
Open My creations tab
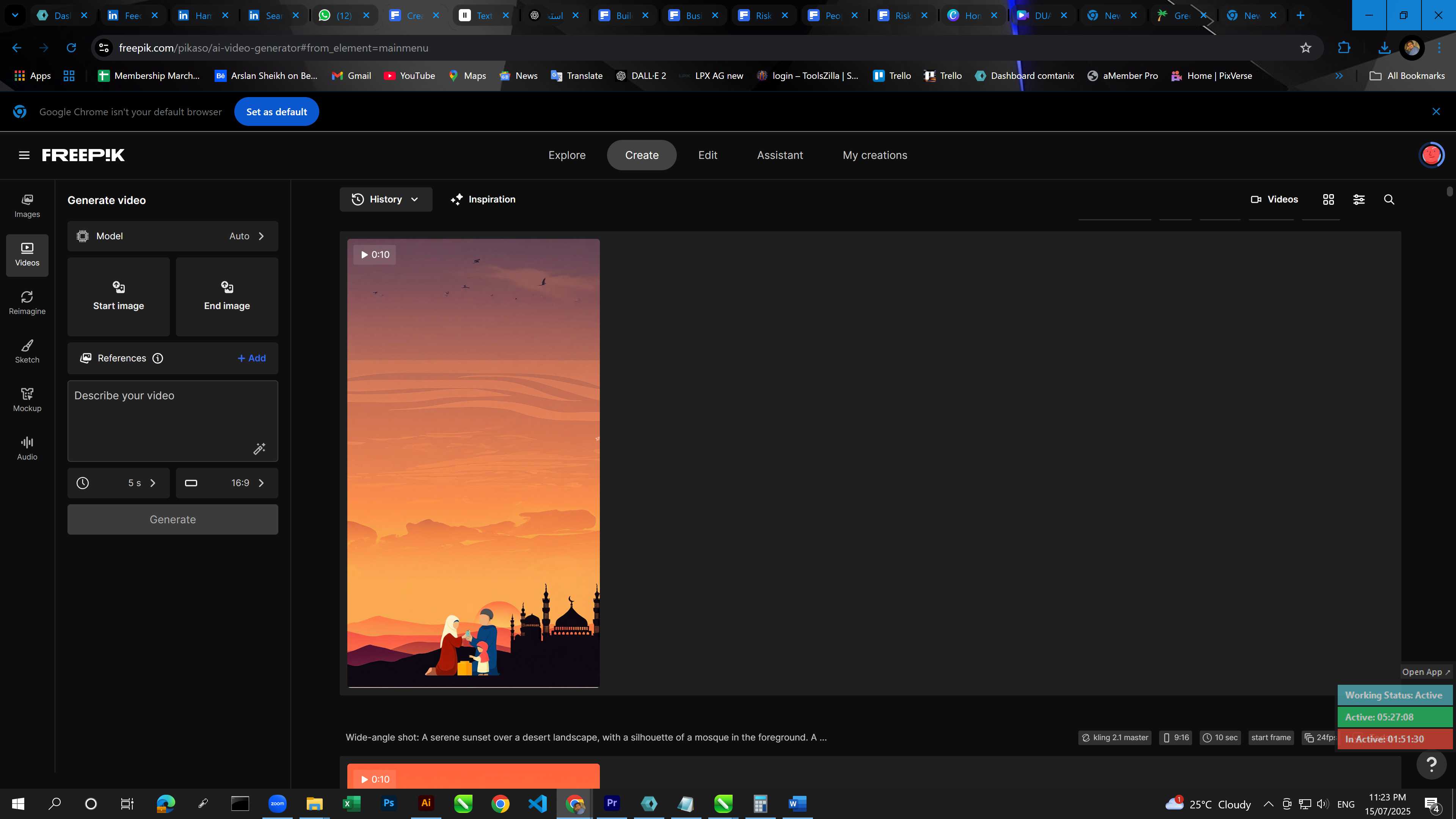[875, 155]
